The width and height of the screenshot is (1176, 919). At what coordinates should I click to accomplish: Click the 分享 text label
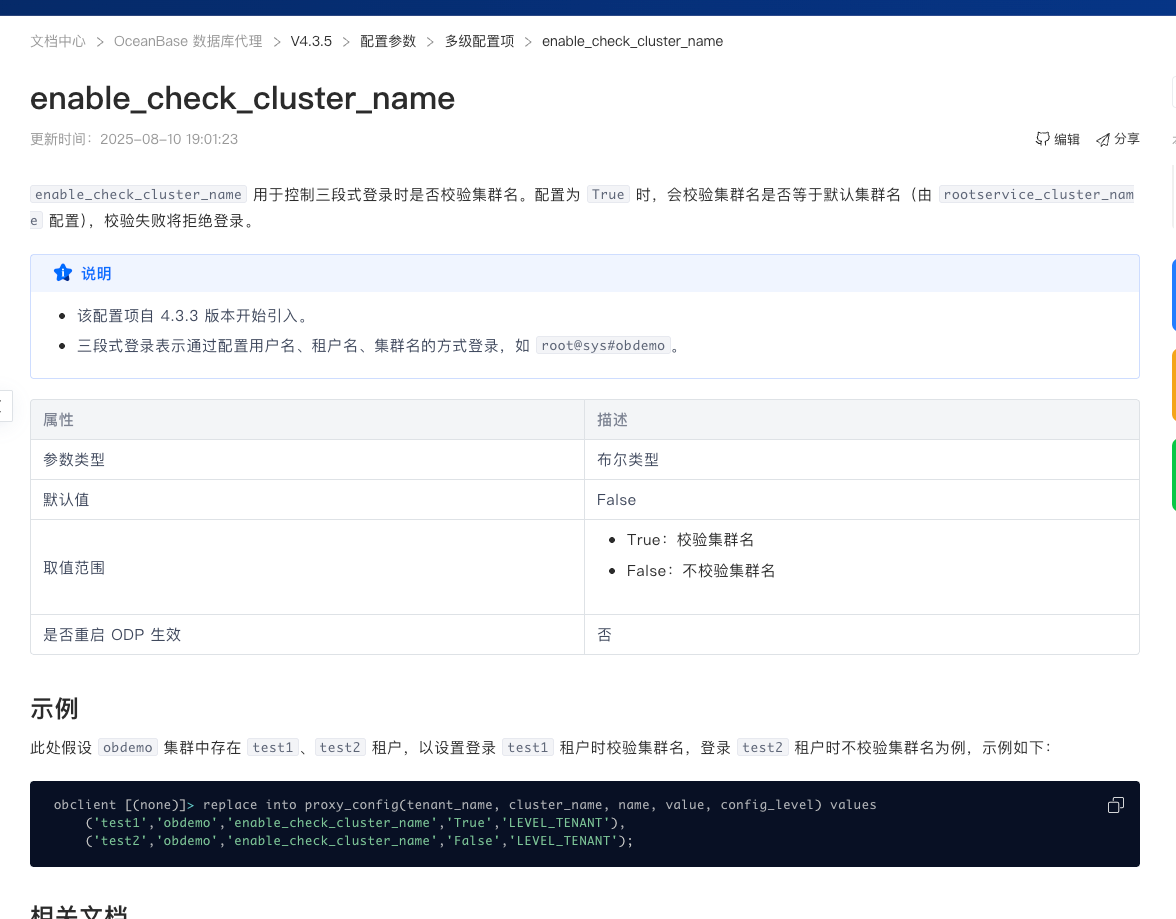click(1127, 139)
